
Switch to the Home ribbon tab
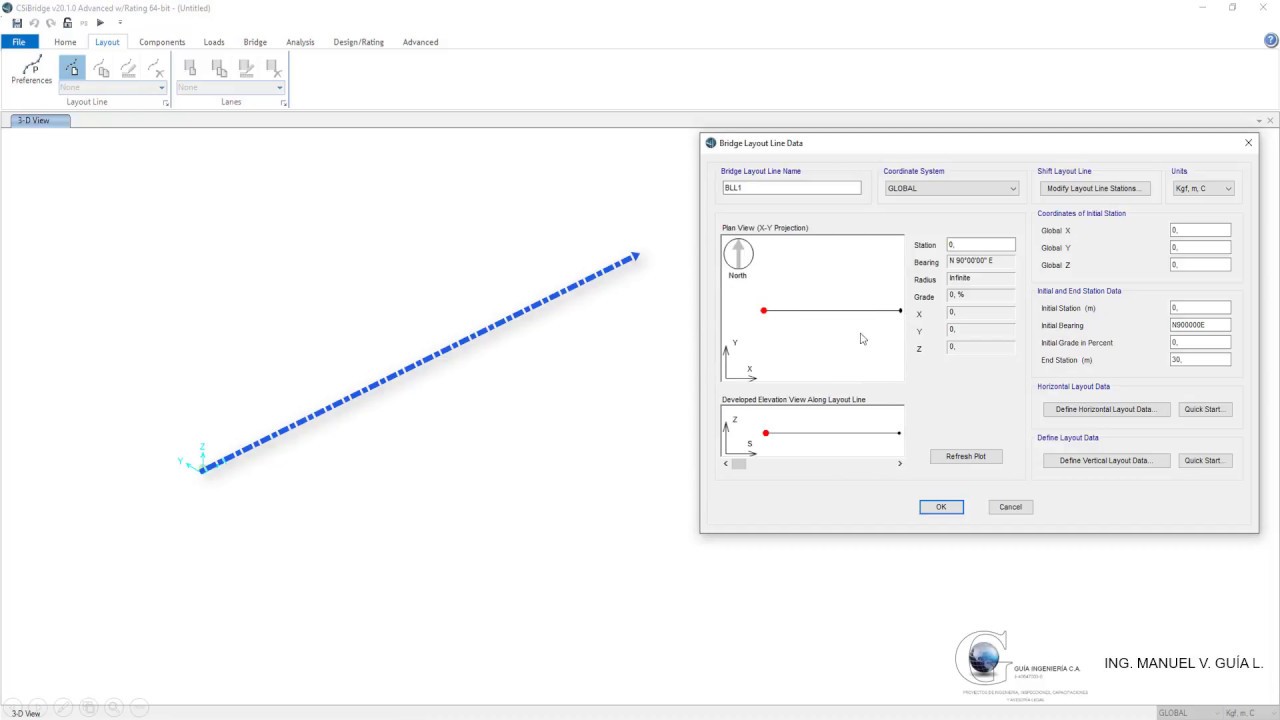[x=65, y=42]
